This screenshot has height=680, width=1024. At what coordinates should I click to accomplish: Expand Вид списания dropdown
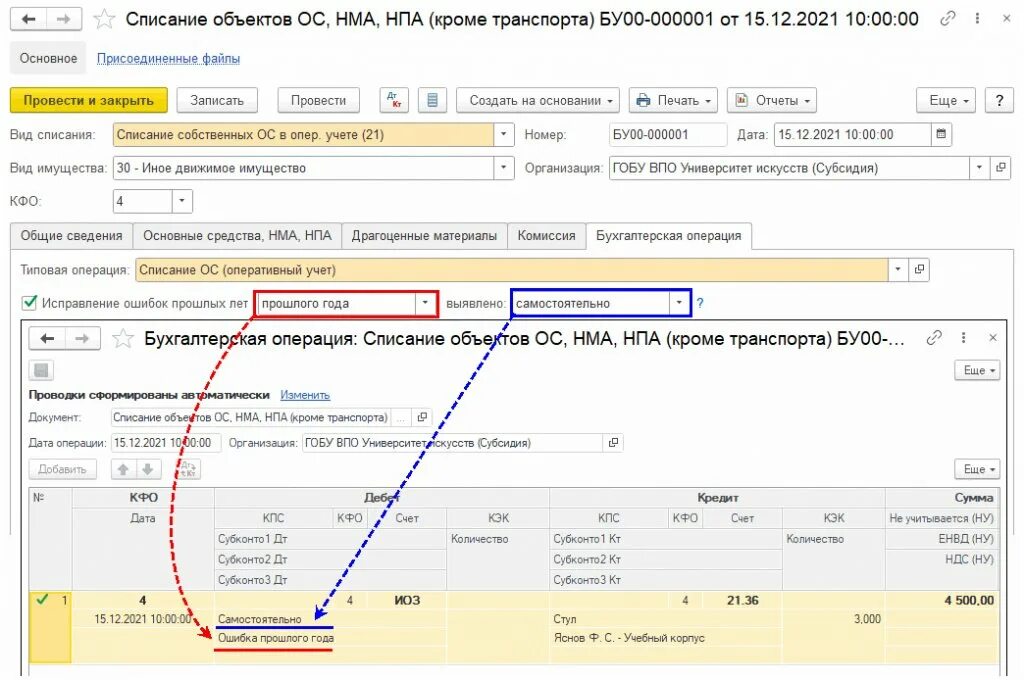tap(503, 135)
